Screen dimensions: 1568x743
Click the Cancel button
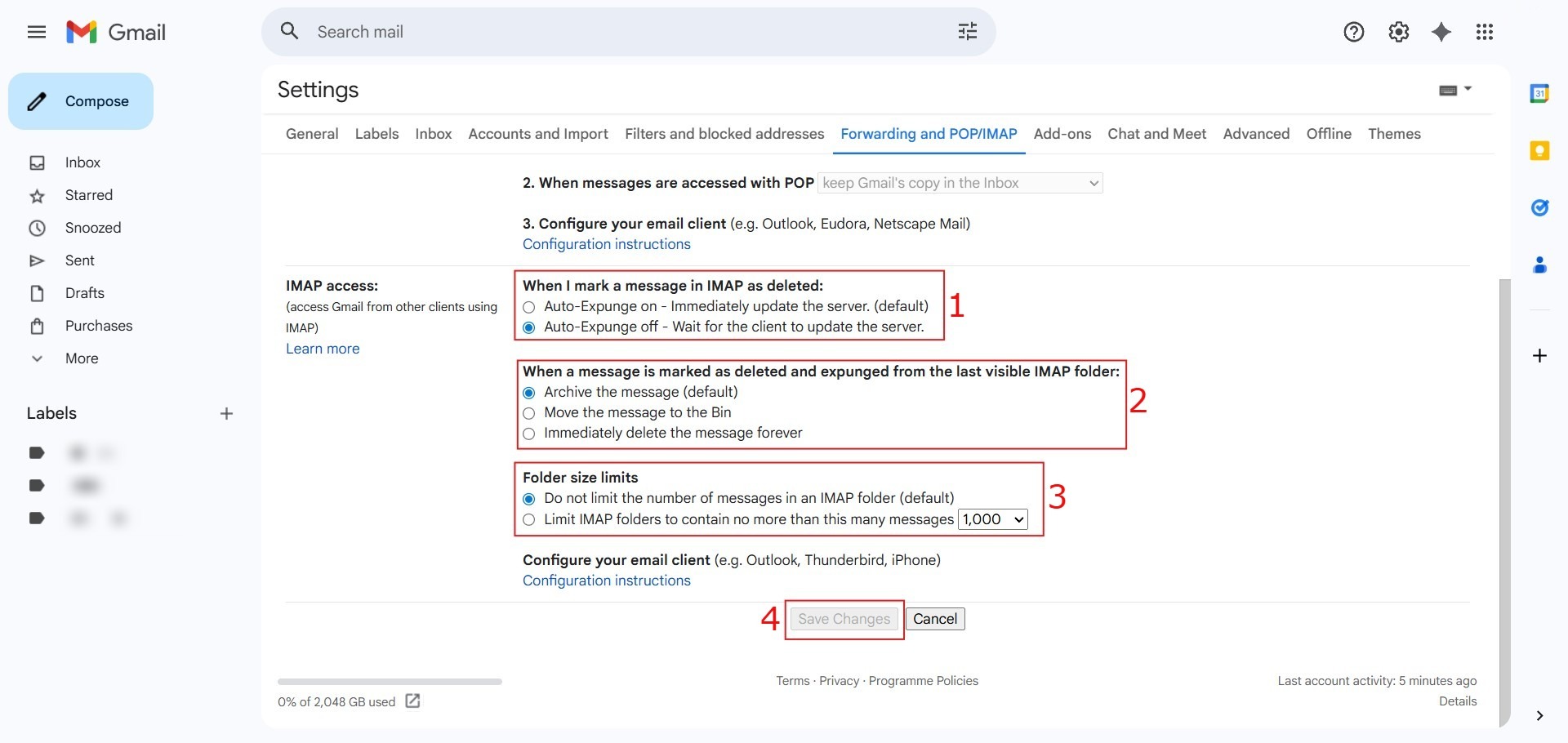point(934,619)
